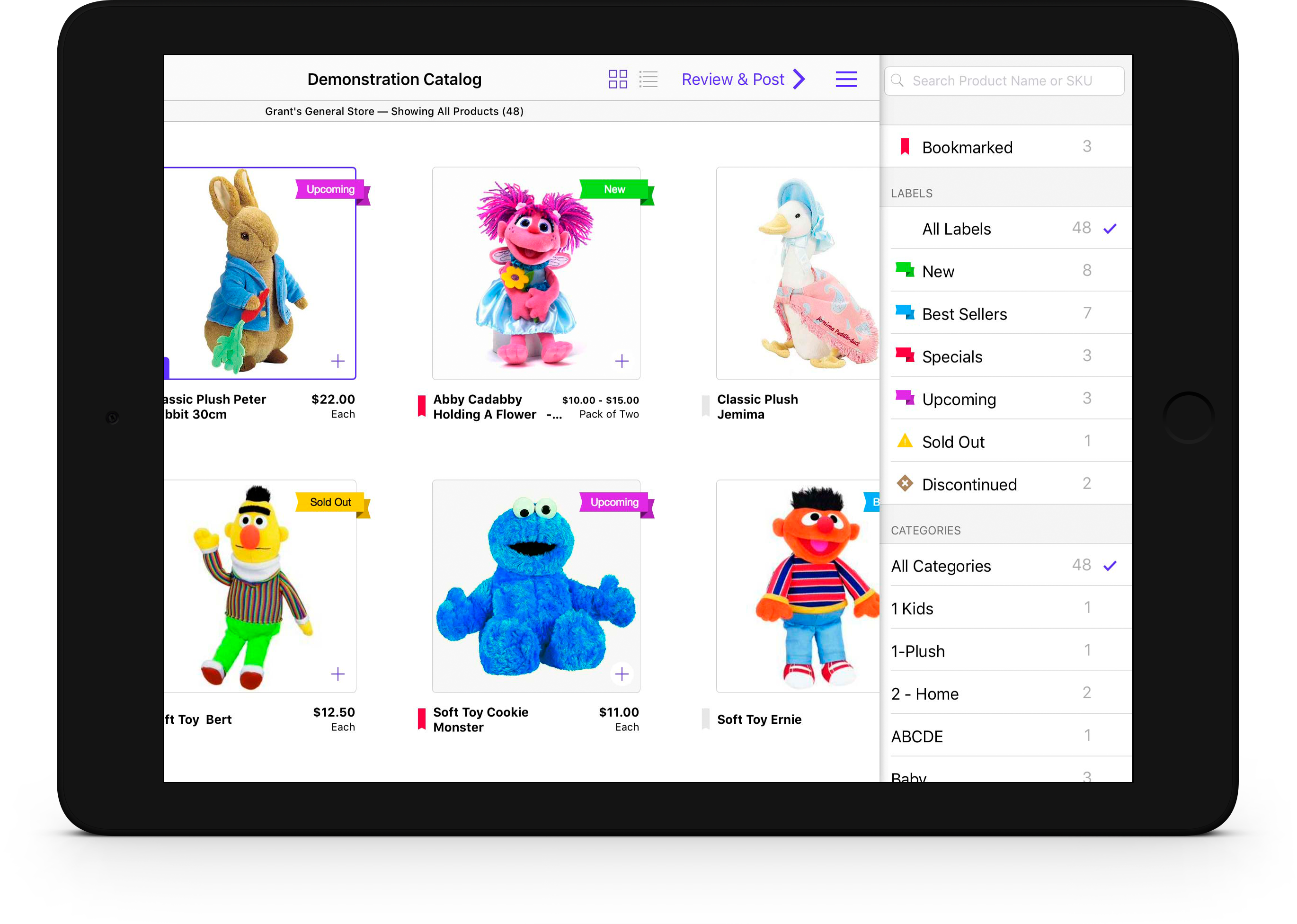The height and width of the screenshot is (924, 1297).
Task: Filter by Bookmarked products
Action: click(1005, 147)
